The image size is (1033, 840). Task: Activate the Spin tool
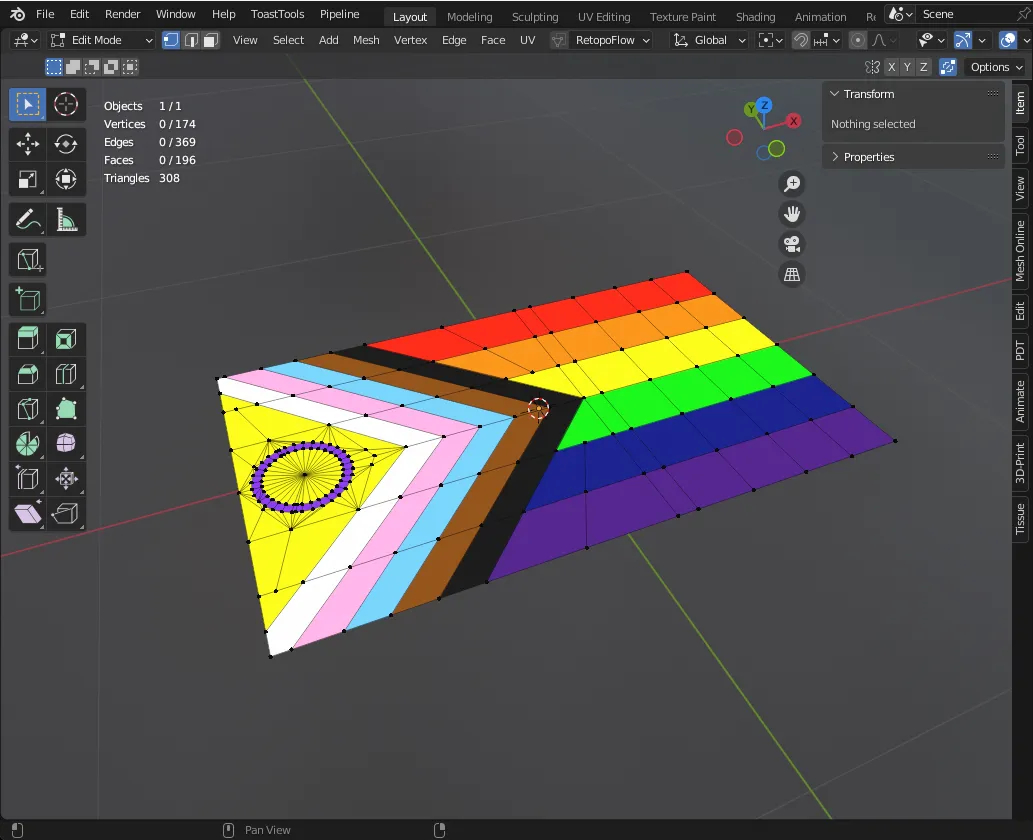tap(28, 444)
